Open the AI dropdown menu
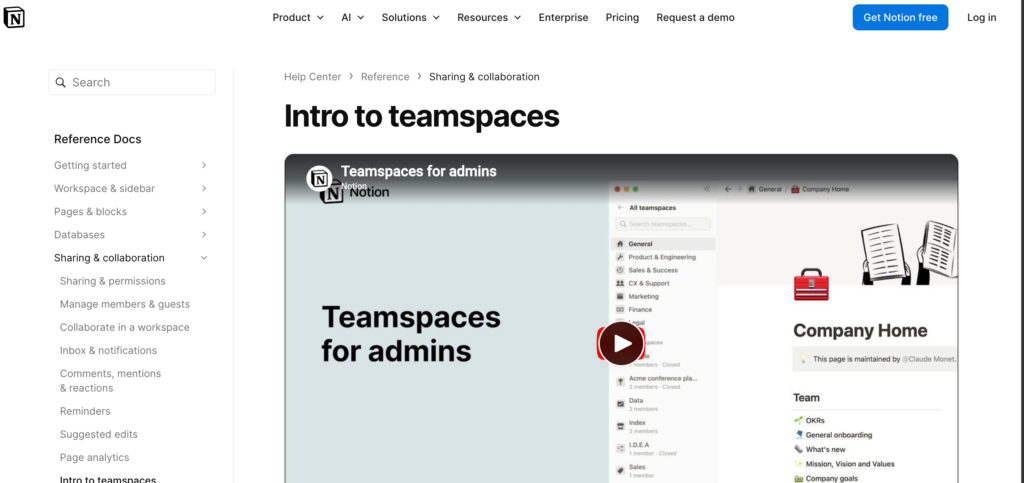Image resolution: width=1024 pixels, height=483 pixels. (352, 17)
